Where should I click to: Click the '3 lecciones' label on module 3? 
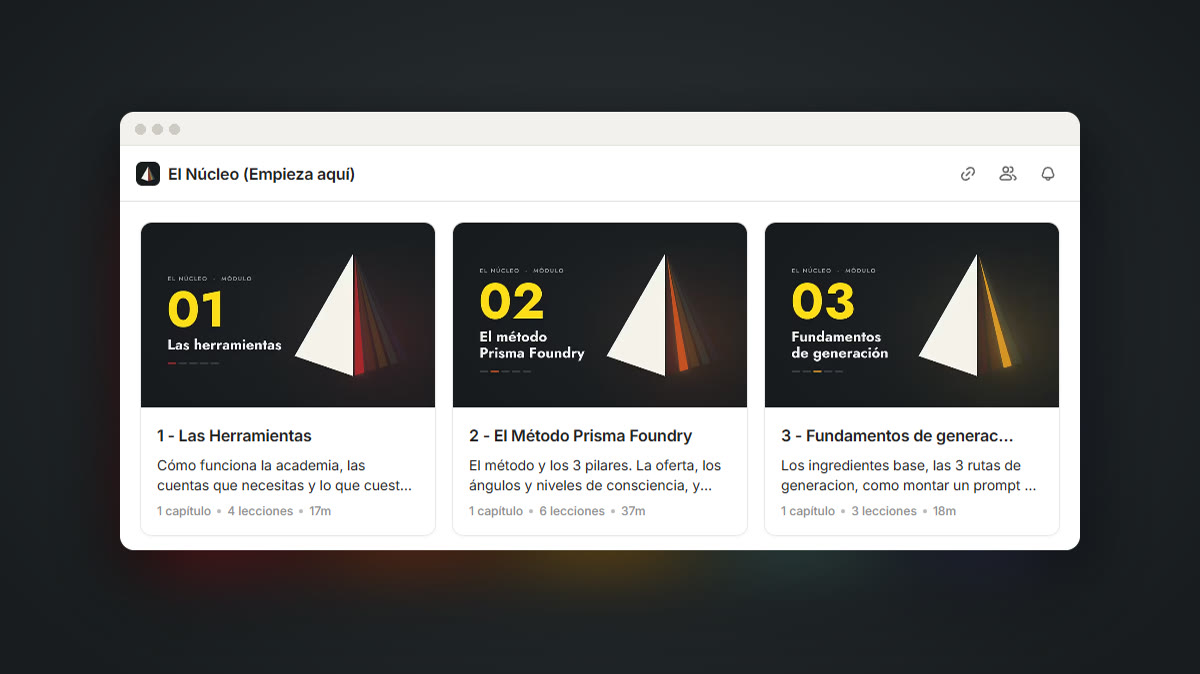pyautogui.click(x=884, y=511)
